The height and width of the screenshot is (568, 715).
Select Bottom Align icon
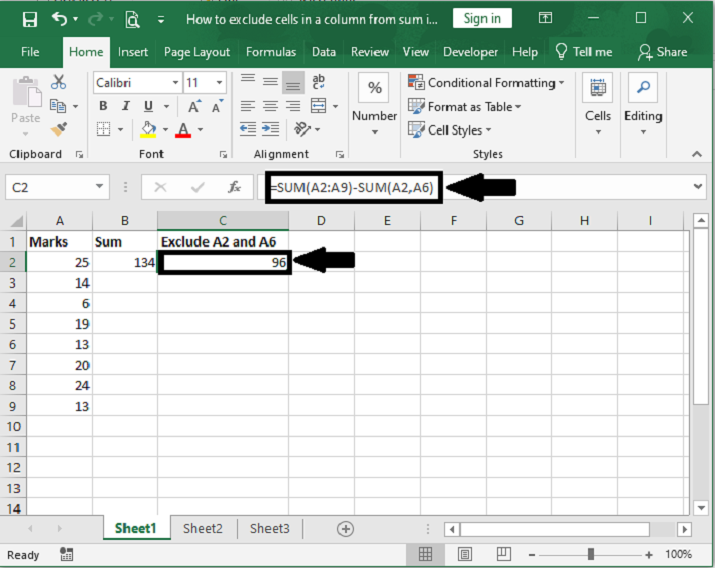tap(293, 83)
